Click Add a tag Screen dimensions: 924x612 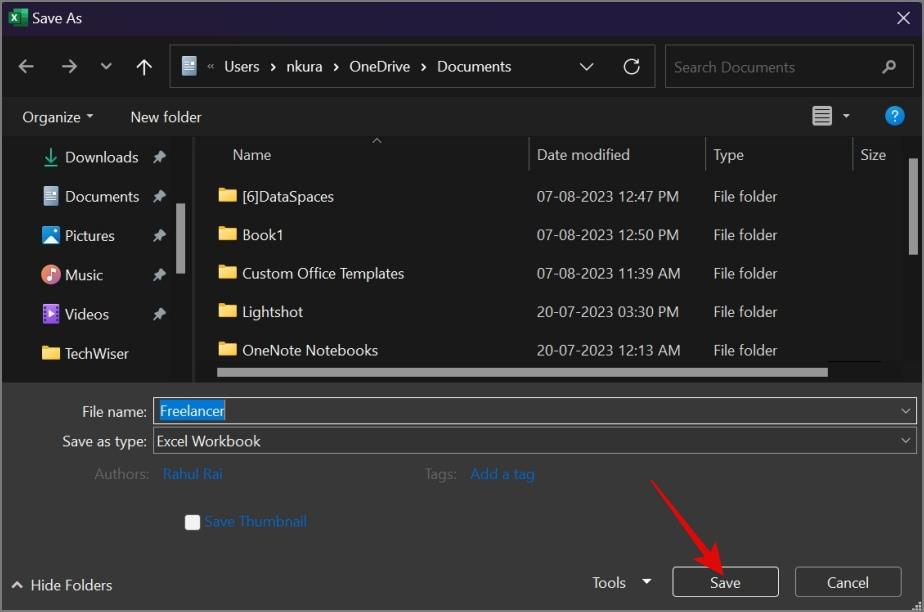click(502, 474)
